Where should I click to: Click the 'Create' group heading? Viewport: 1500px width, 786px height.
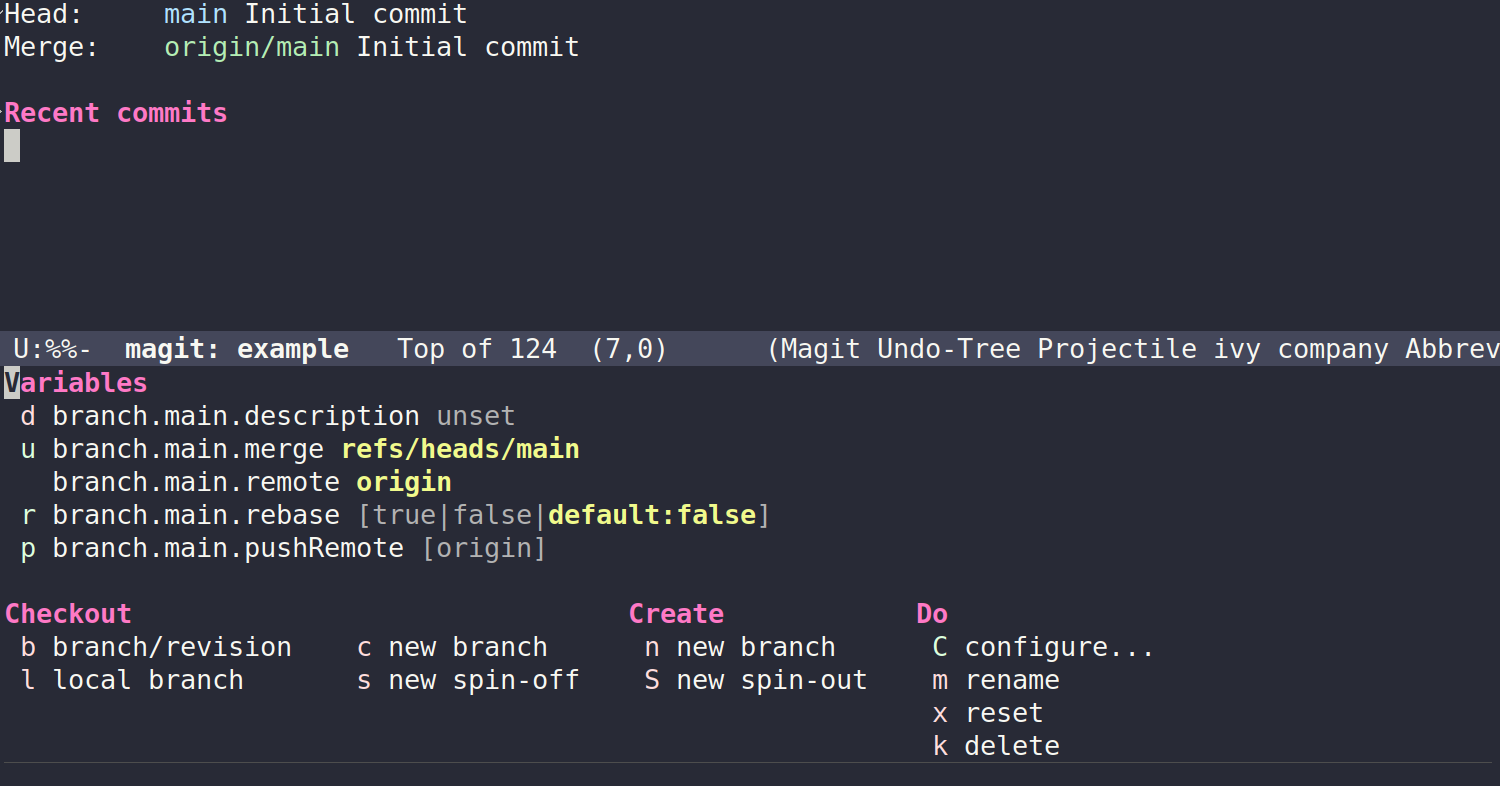point(676,614)
